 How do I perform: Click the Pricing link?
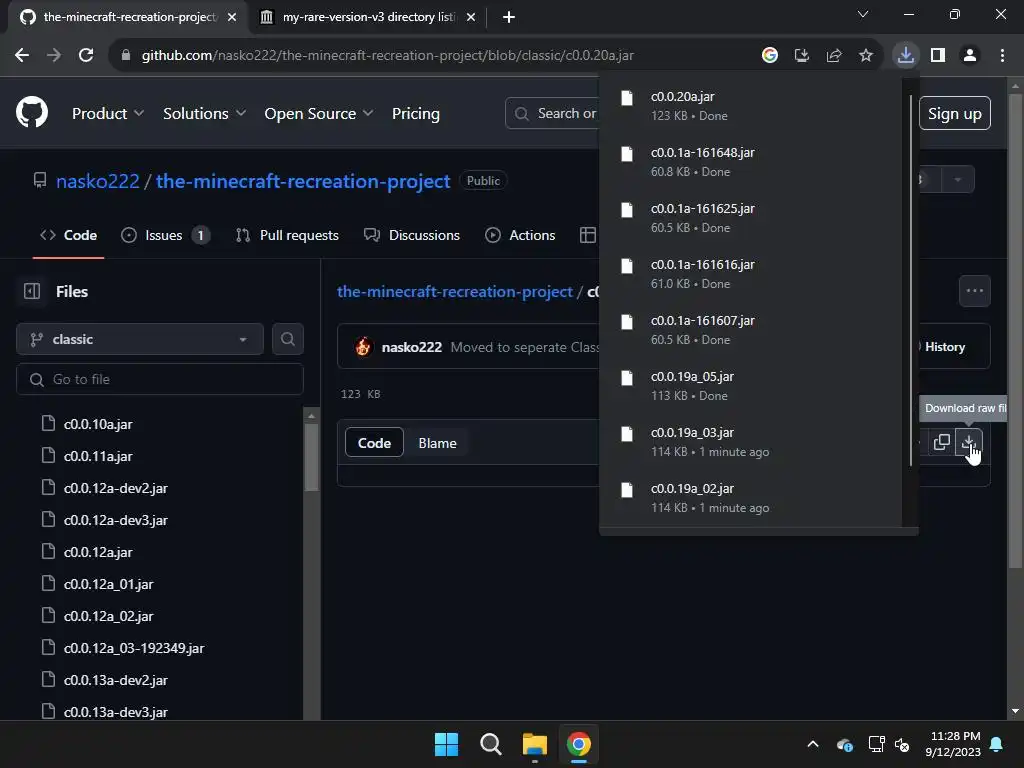coord(416,113)
